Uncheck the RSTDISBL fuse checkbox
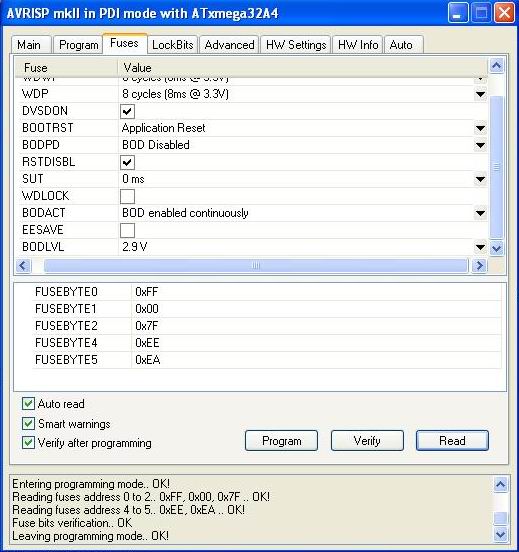The image size is (519, 552). click(x=127, y=162)
